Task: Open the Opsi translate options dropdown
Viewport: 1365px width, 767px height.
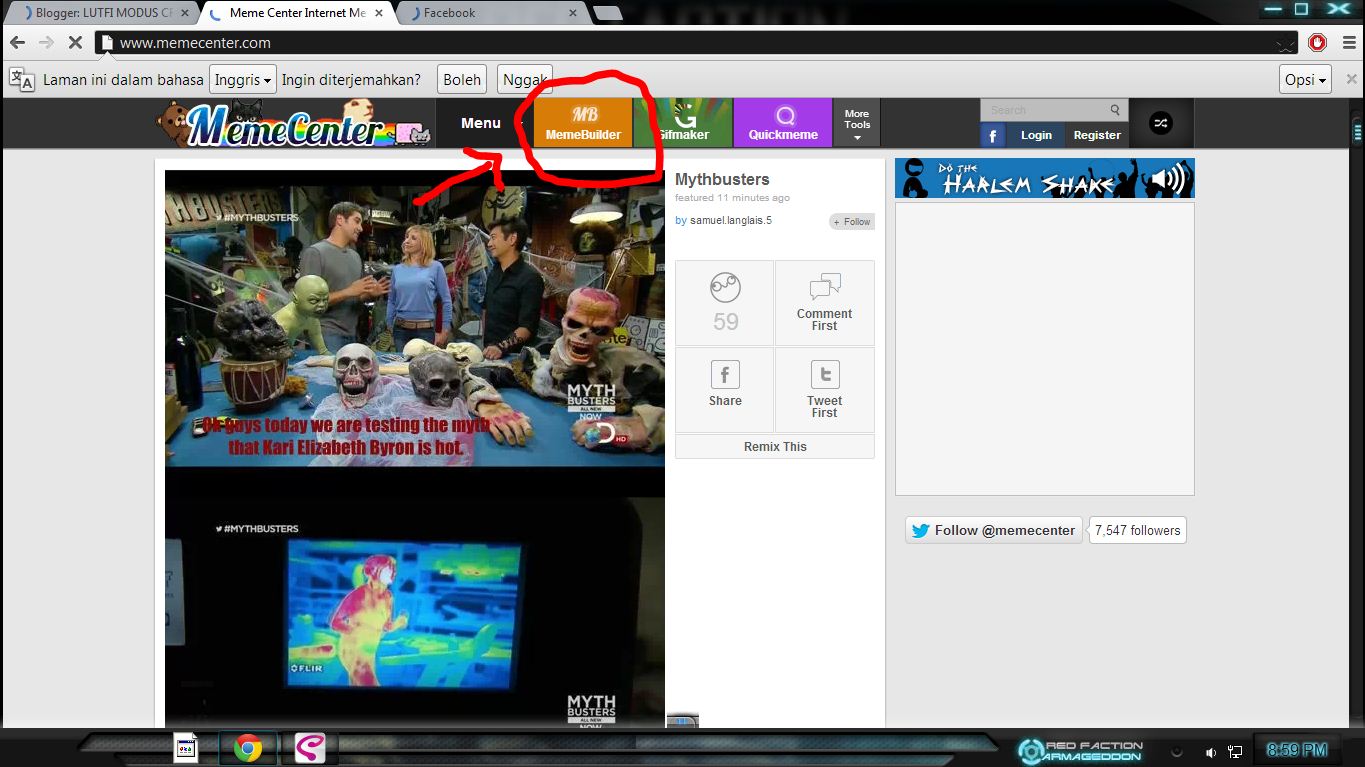Action: click(x=1306, y=80)
